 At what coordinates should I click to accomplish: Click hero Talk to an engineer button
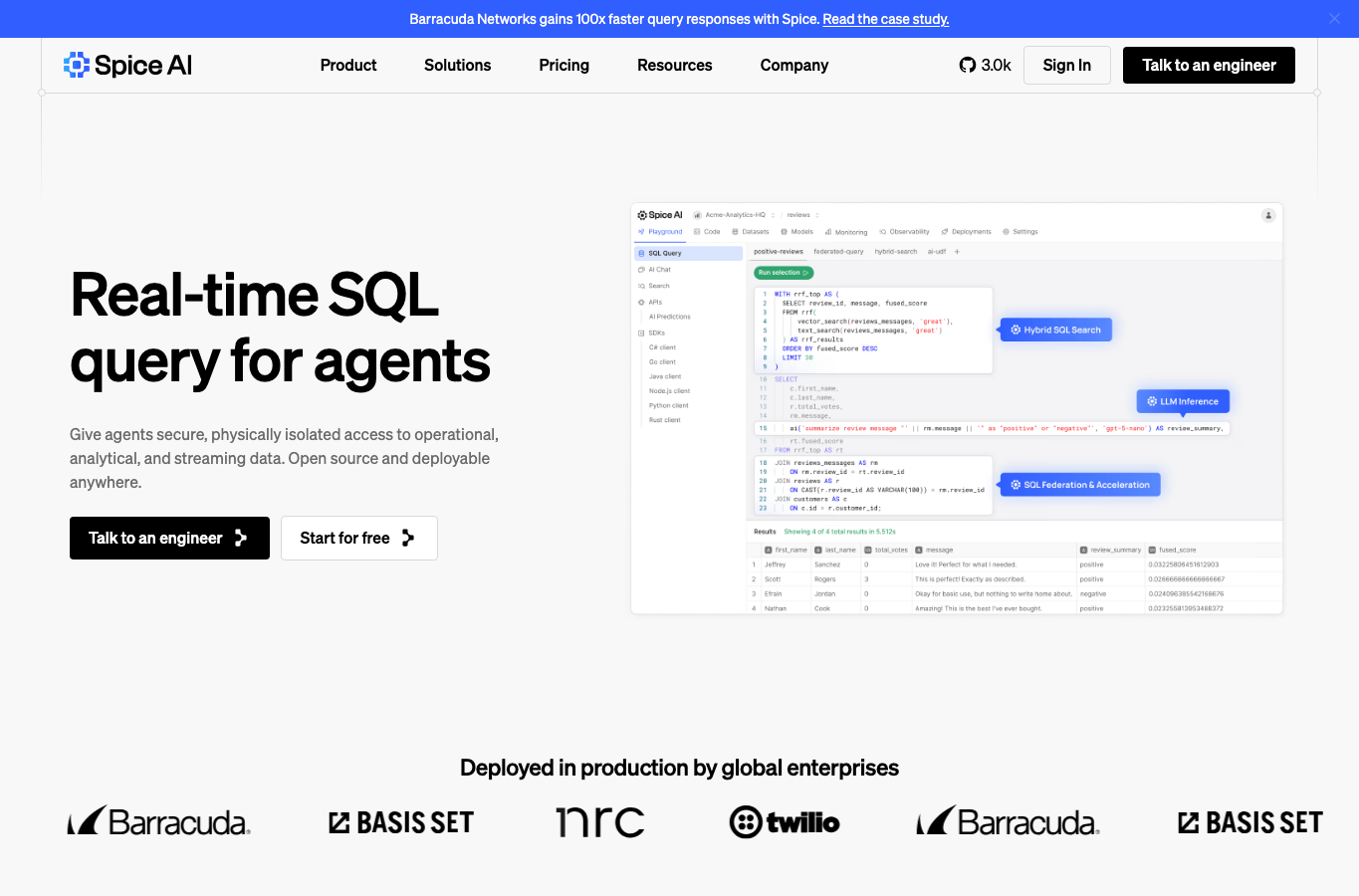[169, 538]
